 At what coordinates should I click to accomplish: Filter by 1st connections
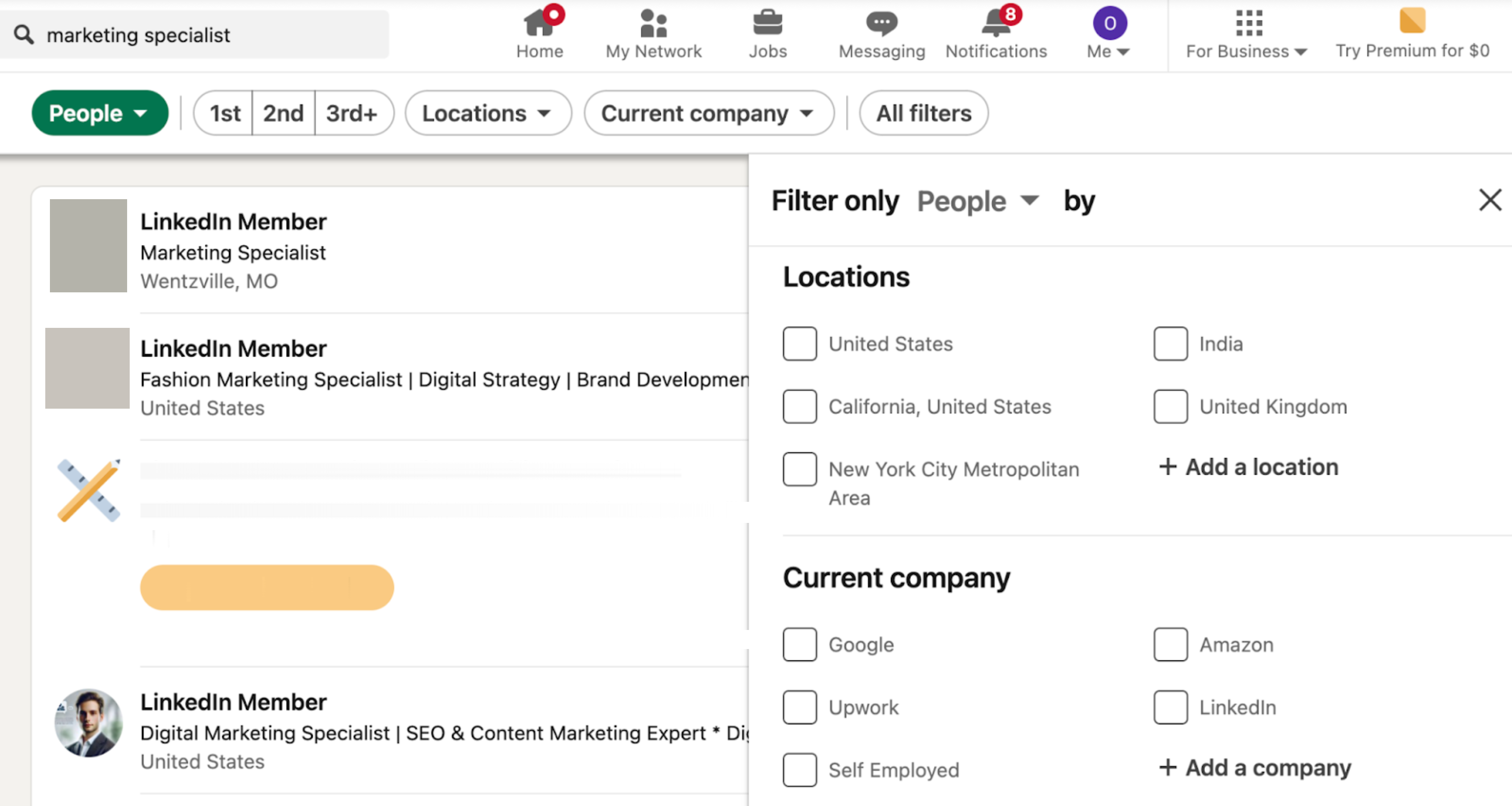point(225,113)
